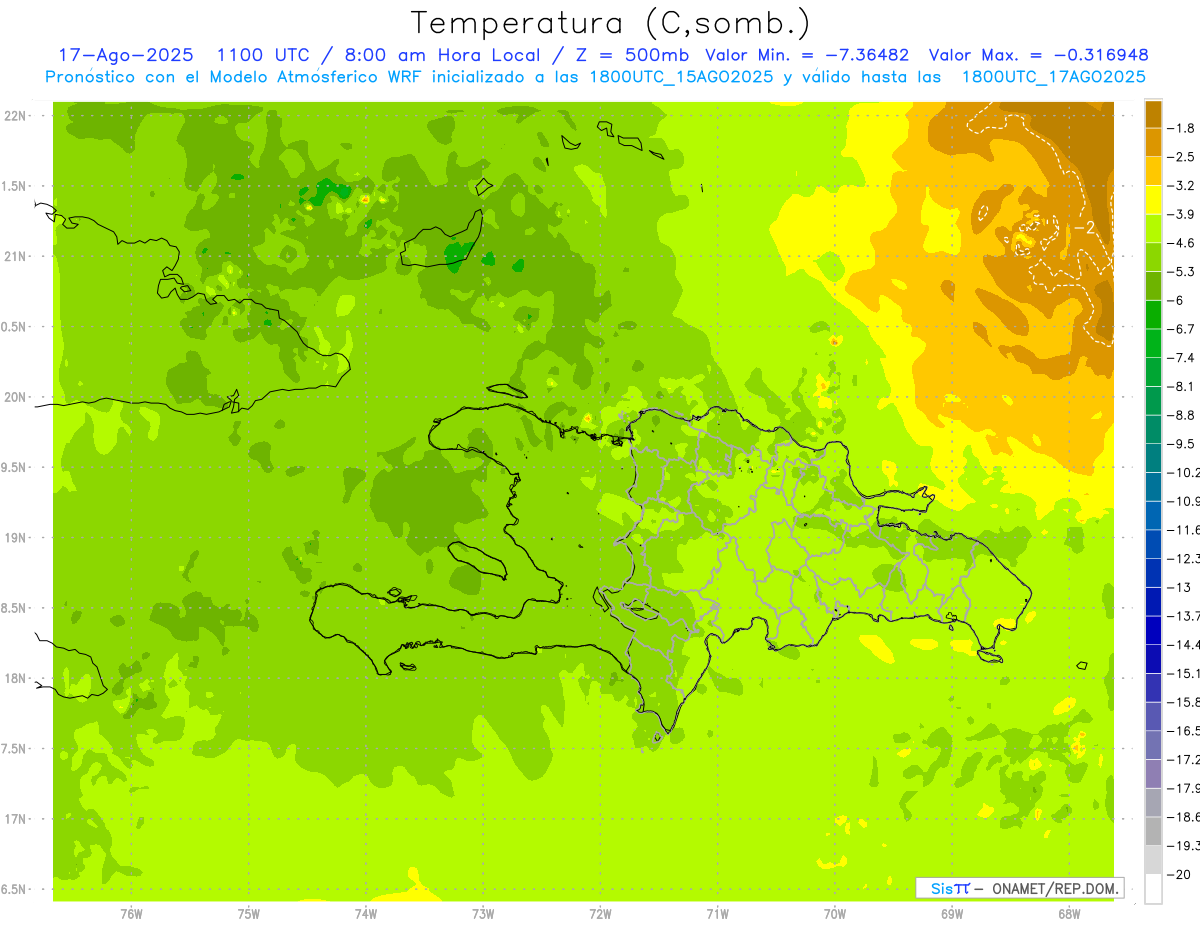
Task: Click the '20N' latitude axis label
Action: (x=15, y=397)
